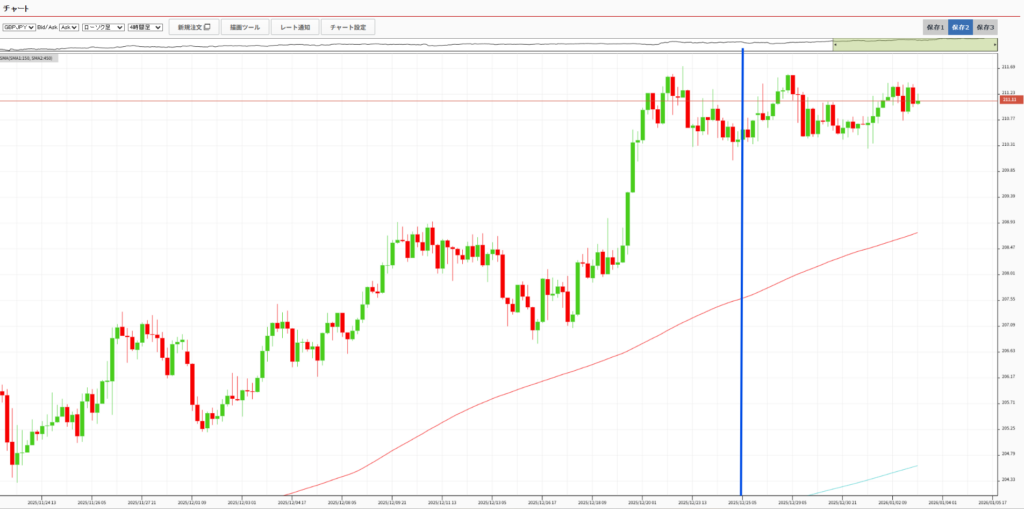Expand the Ask price type dropdown
The width and height of the screenshot is (1024, 509).
[x=67, y=27]
